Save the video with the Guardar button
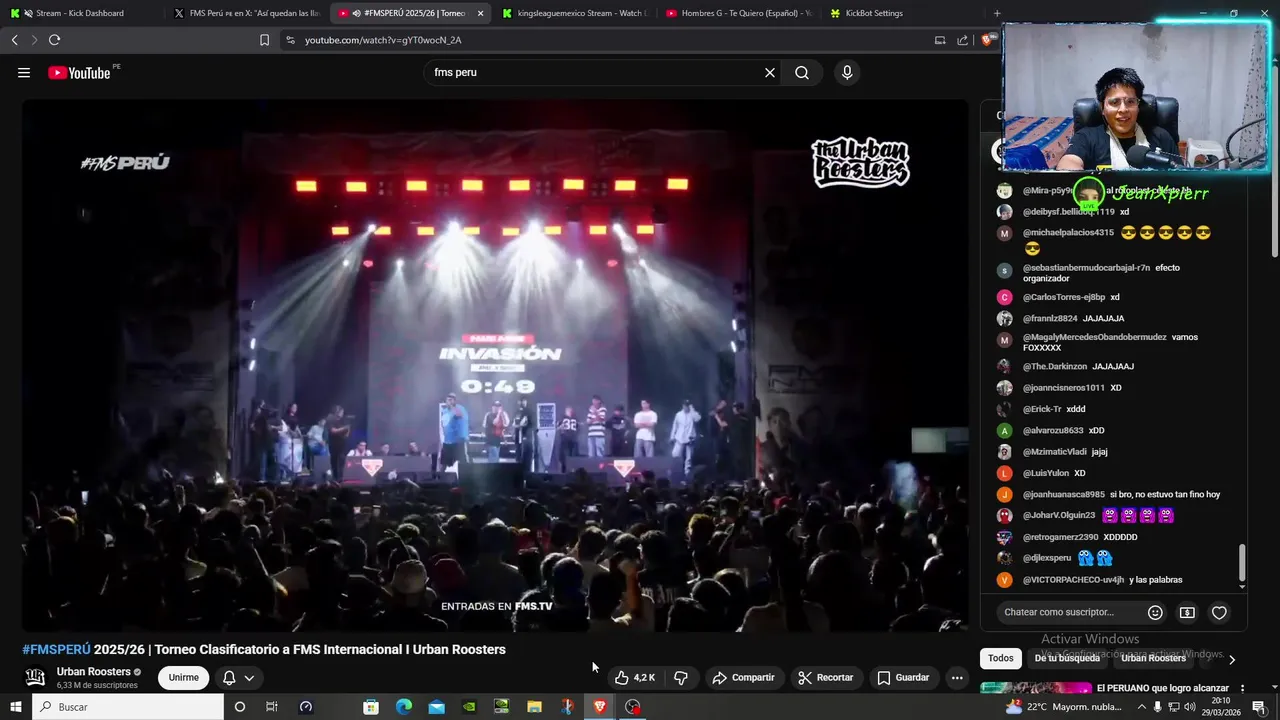Screen dimensions: 1280x720 point(903,677)
